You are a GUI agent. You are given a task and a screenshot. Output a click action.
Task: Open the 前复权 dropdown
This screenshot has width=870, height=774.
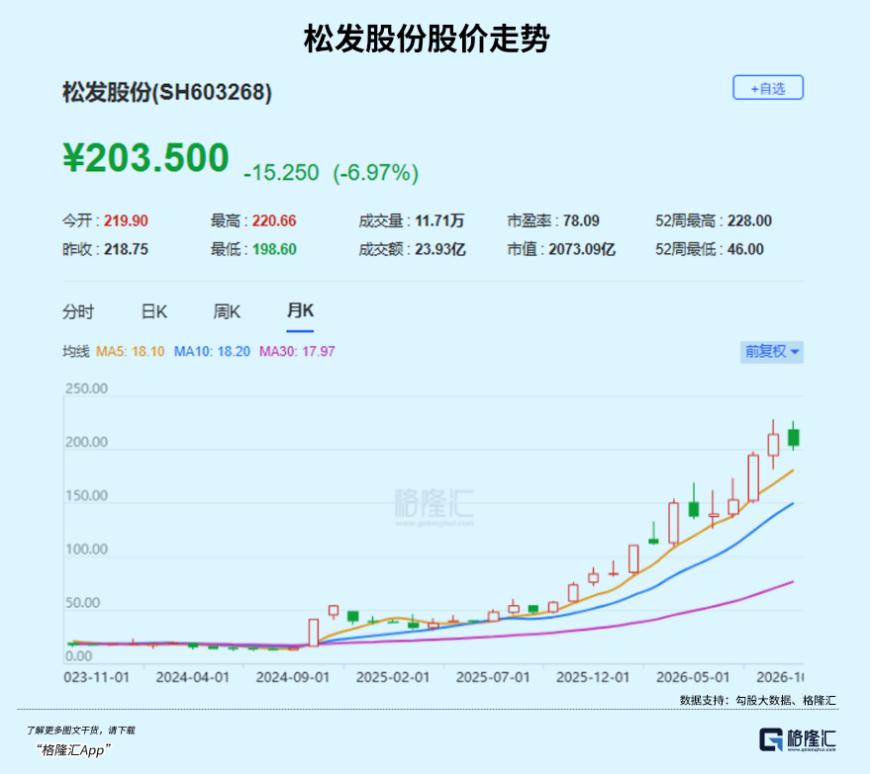(x=772, y=352)
